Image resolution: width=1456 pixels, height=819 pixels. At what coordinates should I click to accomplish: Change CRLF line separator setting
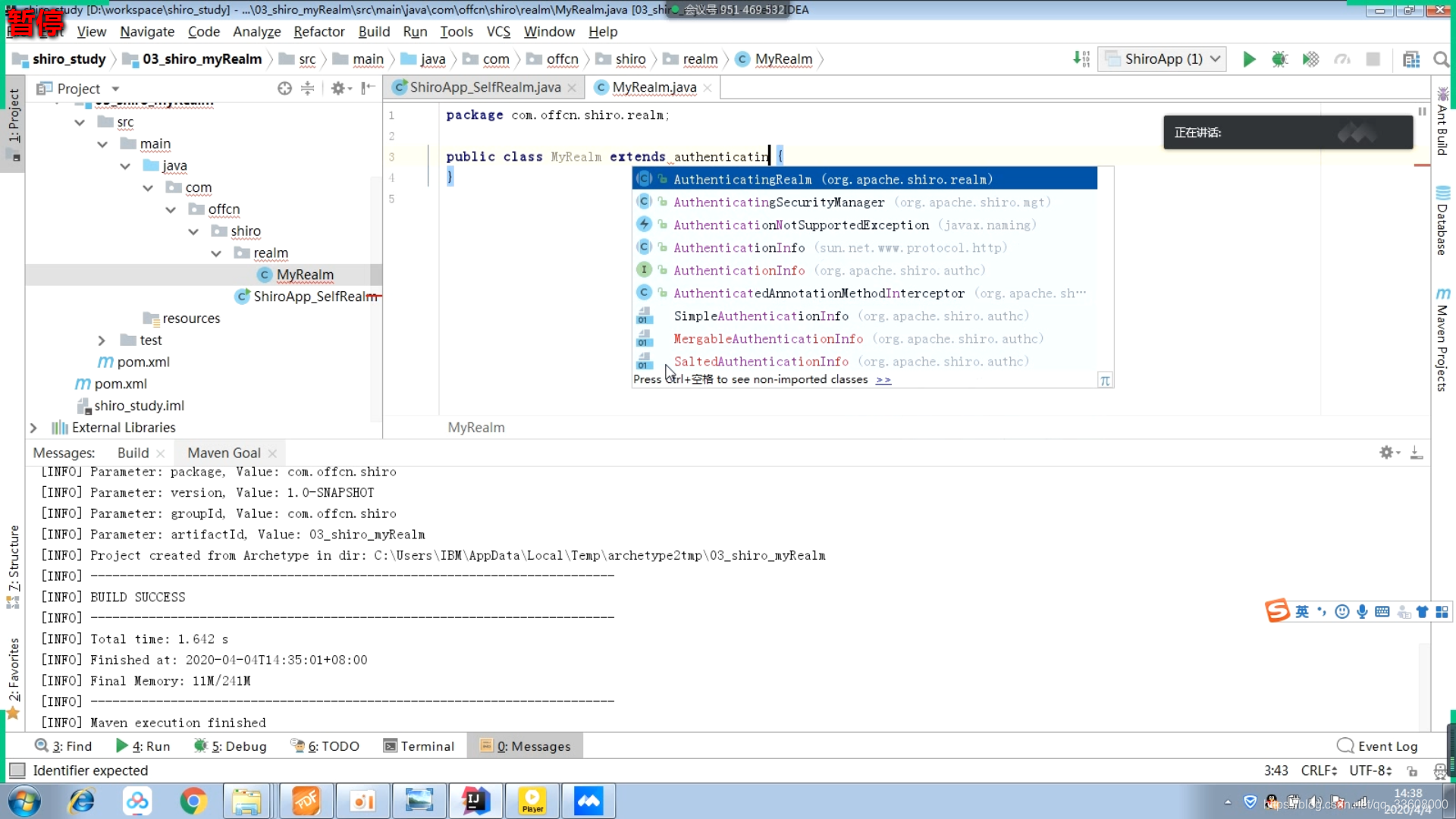(1319, 770)
